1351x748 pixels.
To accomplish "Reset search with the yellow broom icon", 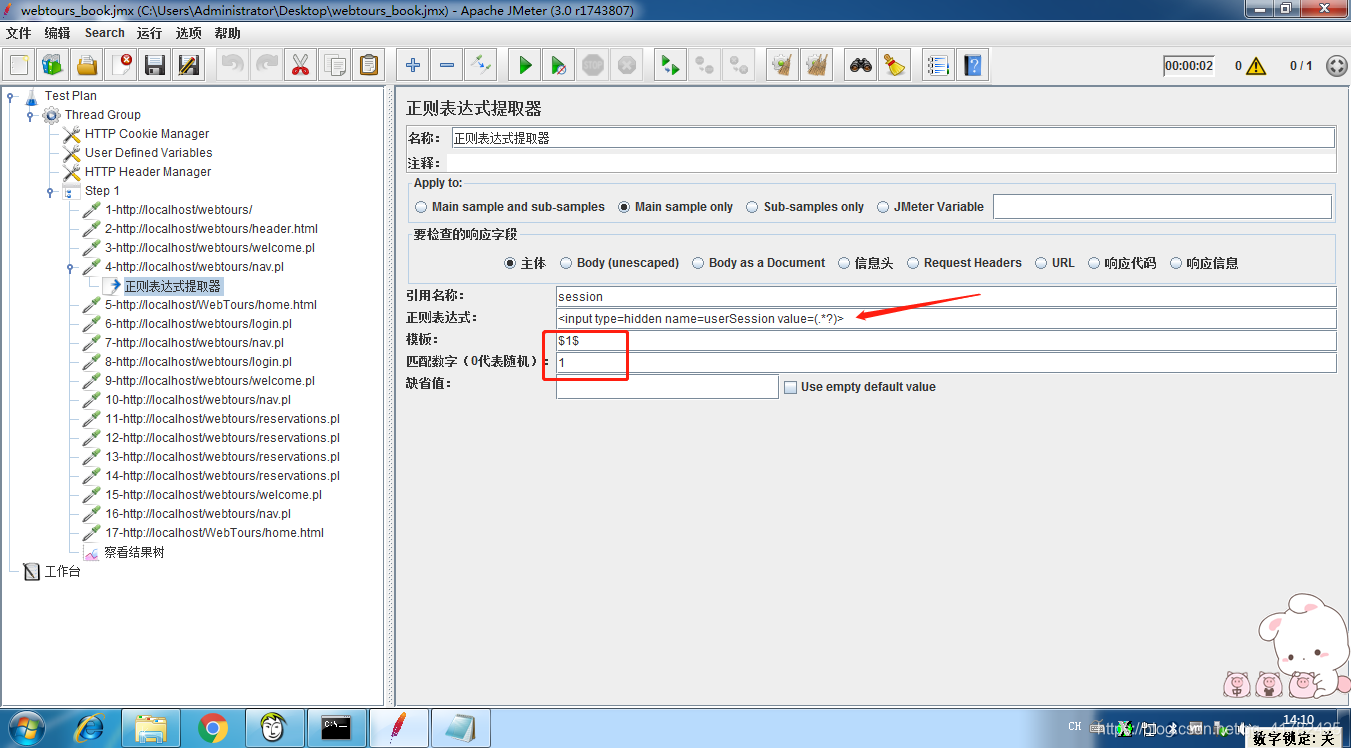I will [894, 66].
